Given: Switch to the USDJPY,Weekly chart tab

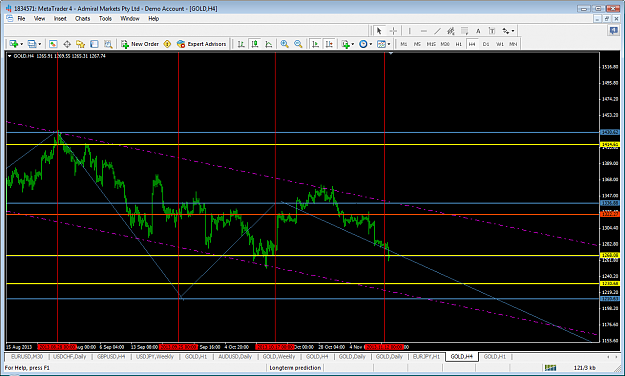Looking at the screenshot, I should pyautogui.click(x=155, y=356).
